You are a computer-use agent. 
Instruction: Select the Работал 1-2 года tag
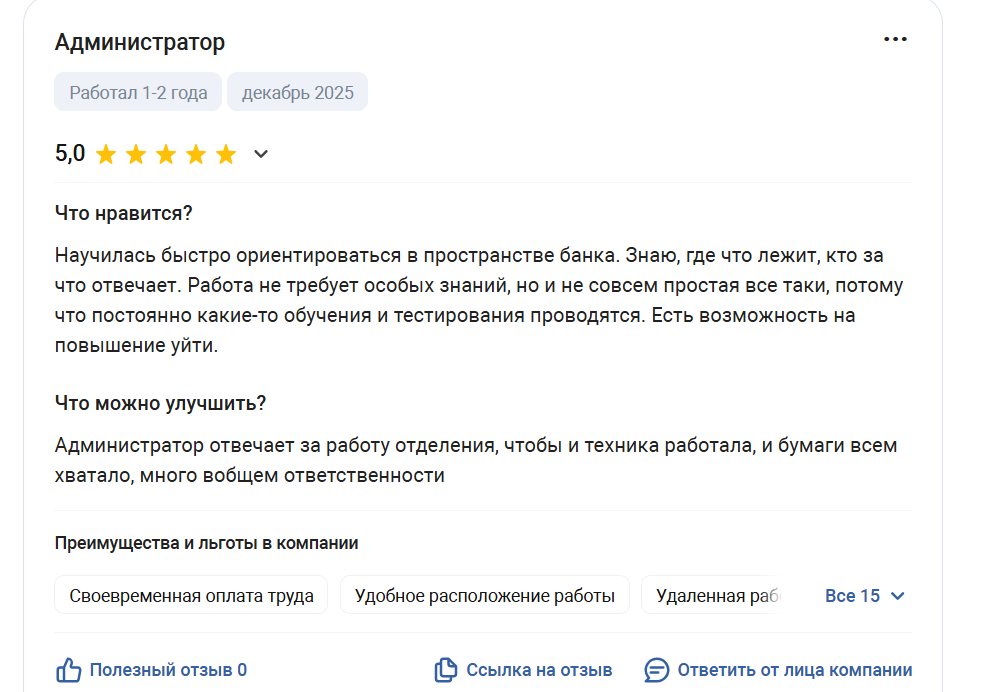click(x=138, y=92)
